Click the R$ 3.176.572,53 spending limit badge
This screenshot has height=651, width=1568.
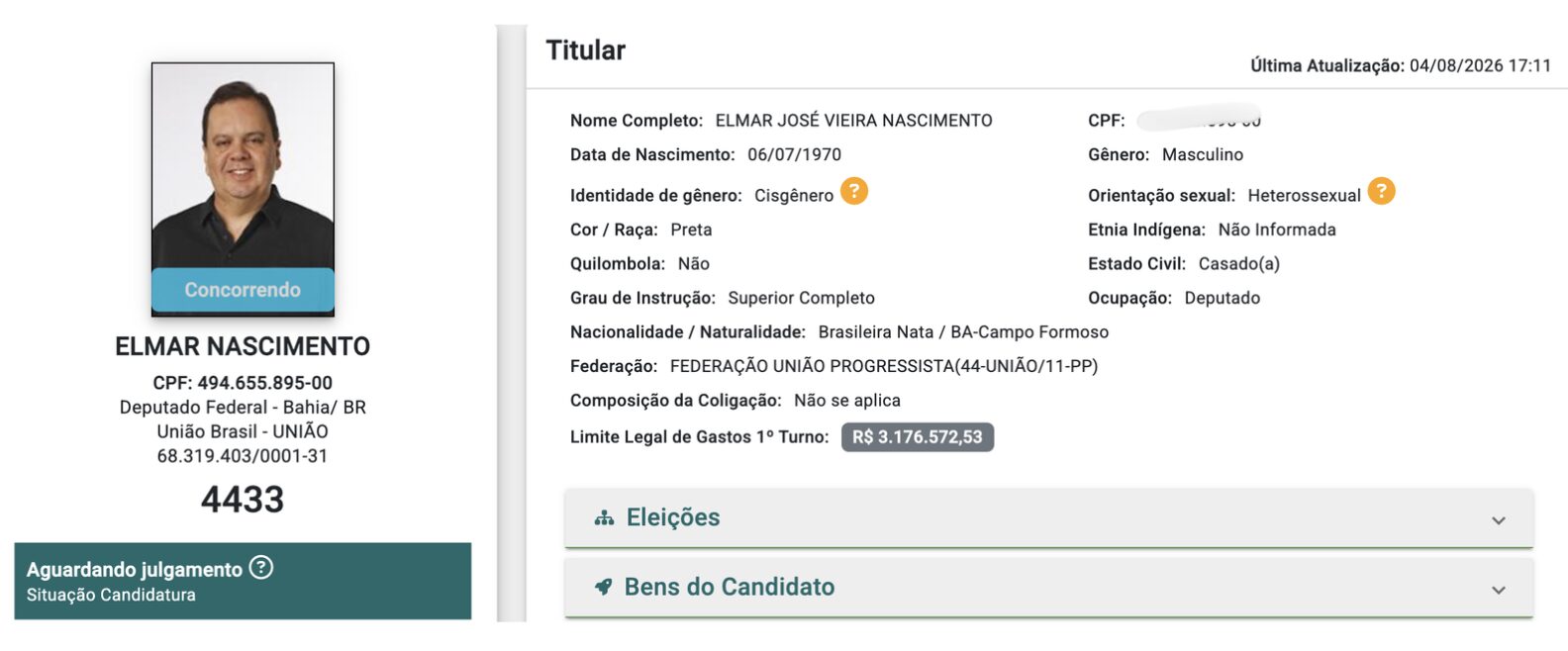point(918,437)
